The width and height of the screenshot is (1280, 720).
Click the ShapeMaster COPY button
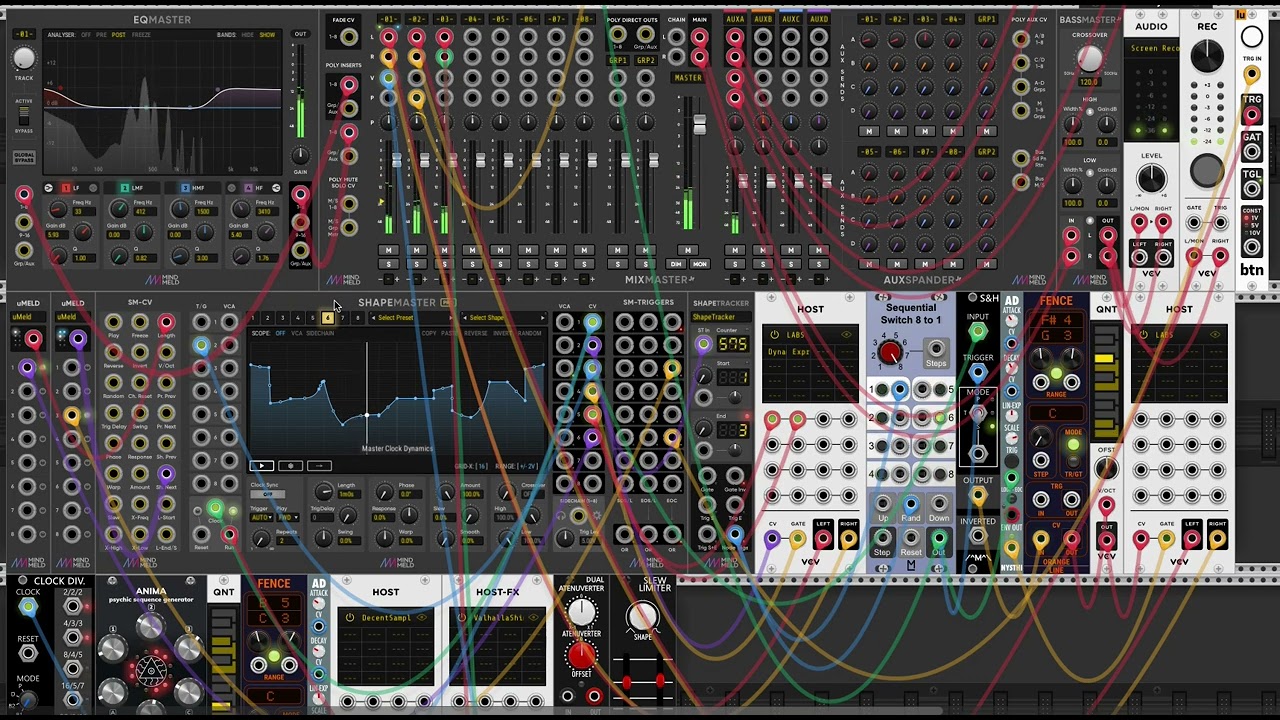[x=429, y=333]
